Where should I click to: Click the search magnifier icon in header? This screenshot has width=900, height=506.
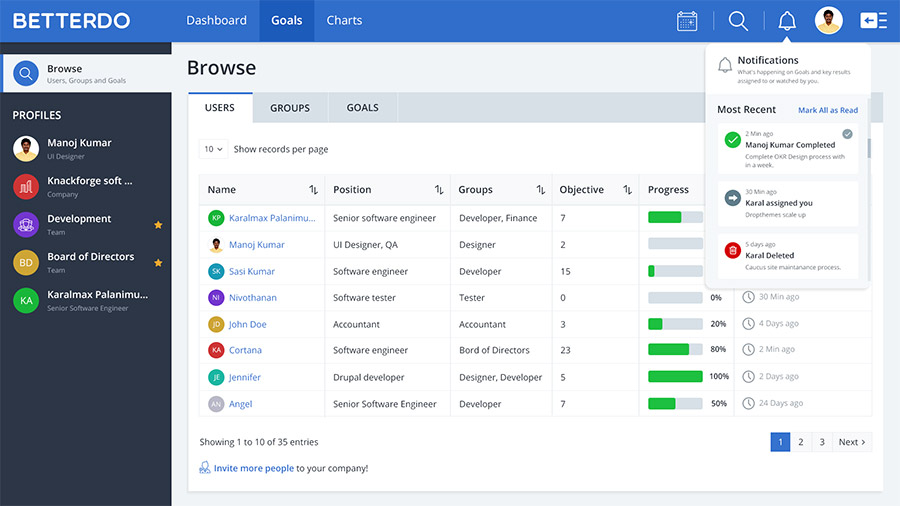coord(738,21)
